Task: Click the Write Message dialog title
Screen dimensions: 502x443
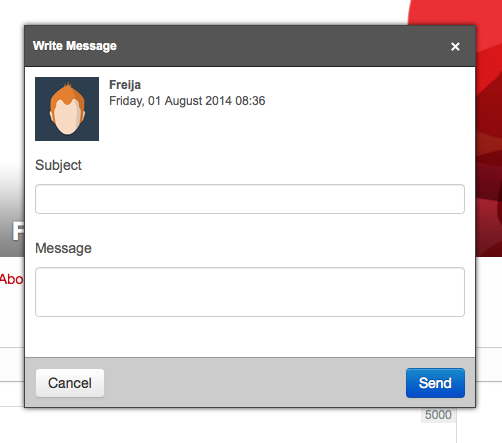Action: point(75,46)
